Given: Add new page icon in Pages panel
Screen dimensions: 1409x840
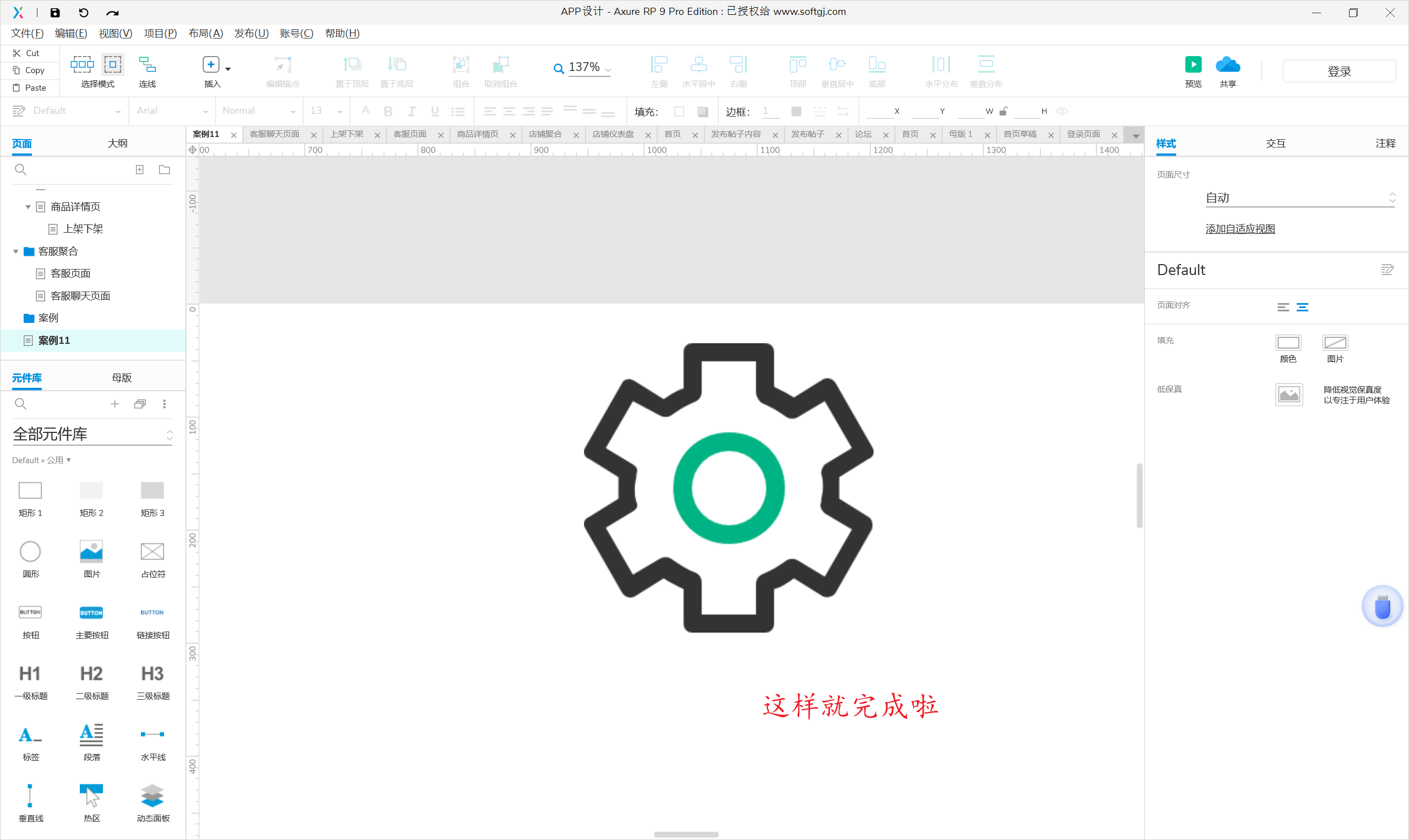Looking at the screenshot, I should pos(140,170).
